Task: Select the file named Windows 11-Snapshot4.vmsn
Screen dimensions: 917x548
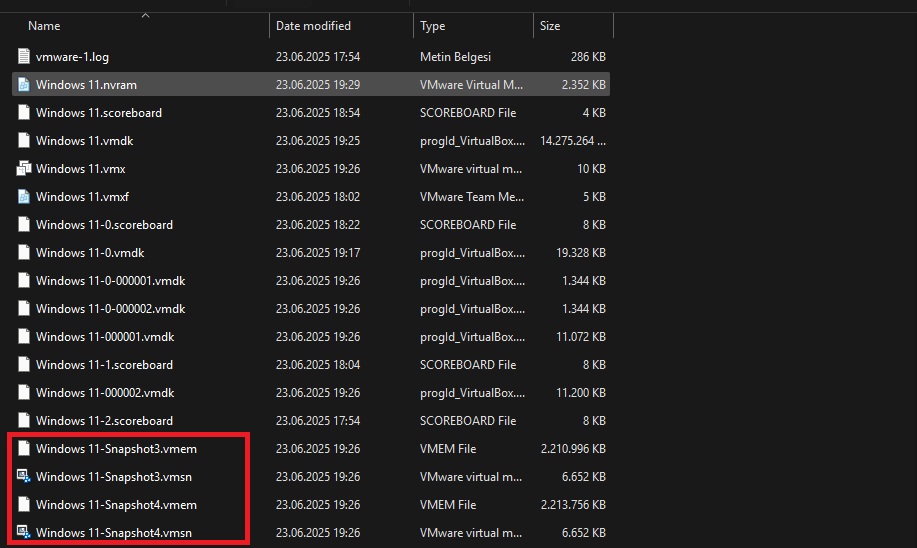Action: click(x=114, y=533)
